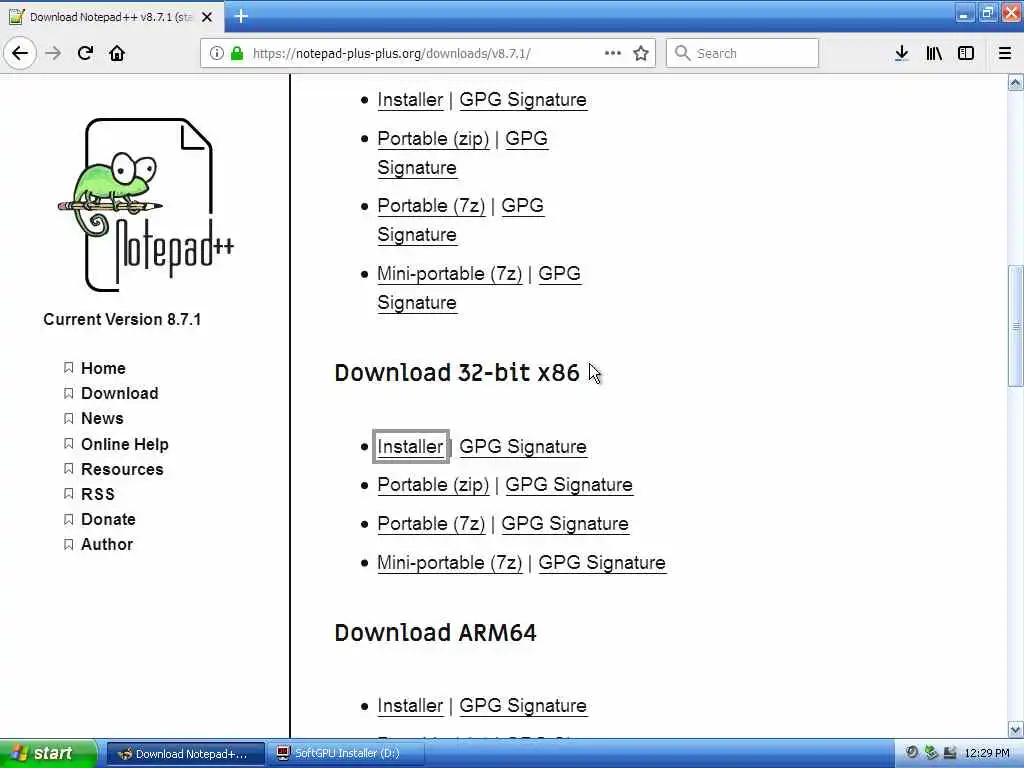Switch to Download Notepad++ taskbar button

pyautogui.click(x=185, y=754)
